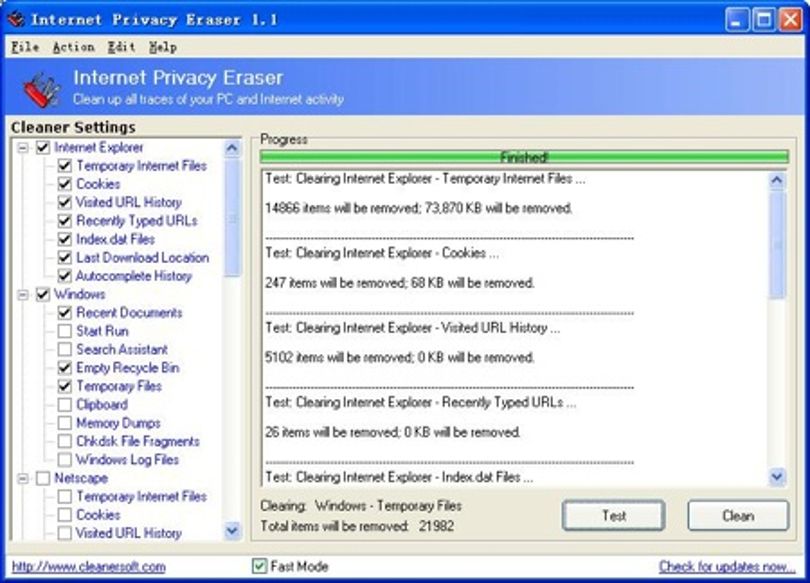
Task: Maximize the Internet Privacy Eraser window
Action: click(764, 20)
